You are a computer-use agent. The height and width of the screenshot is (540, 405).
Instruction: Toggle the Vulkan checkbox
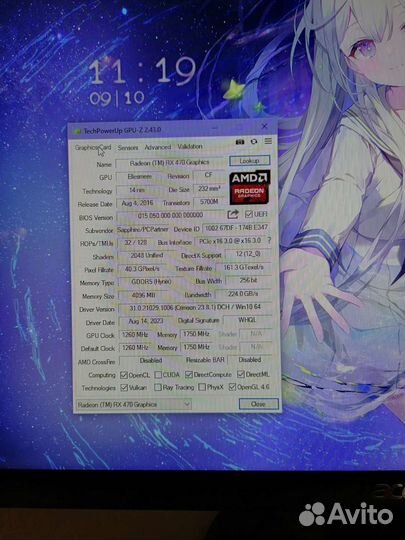click(124, 388)
